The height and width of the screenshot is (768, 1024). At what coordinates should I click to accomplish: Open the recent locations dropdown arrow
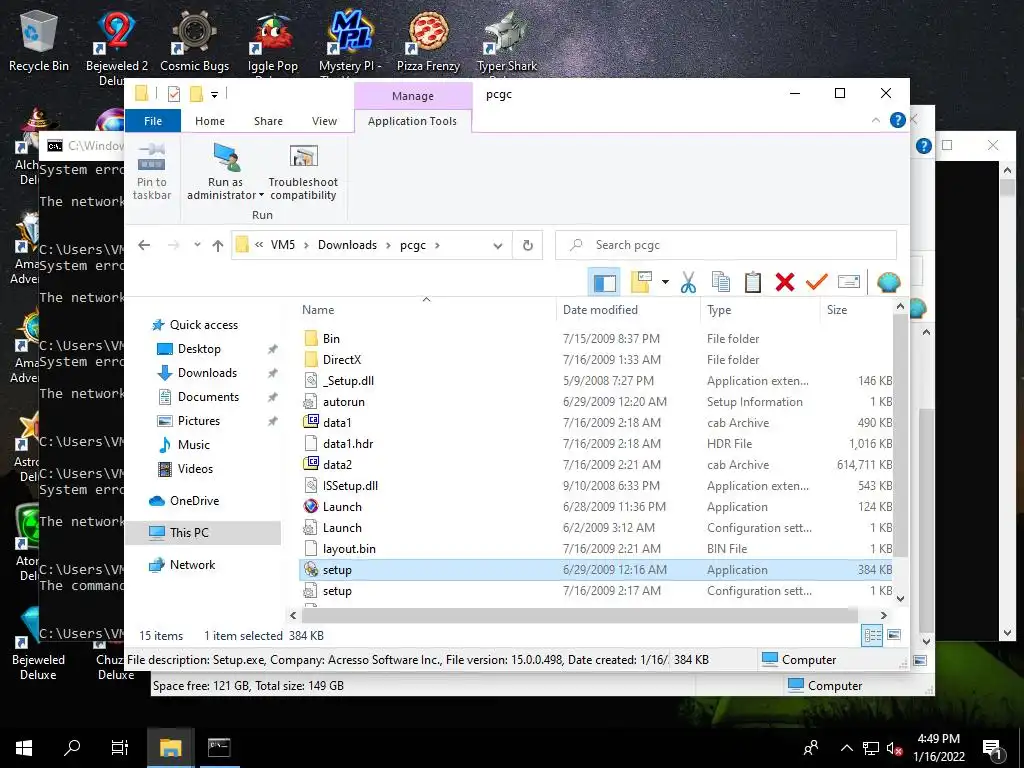197,245
